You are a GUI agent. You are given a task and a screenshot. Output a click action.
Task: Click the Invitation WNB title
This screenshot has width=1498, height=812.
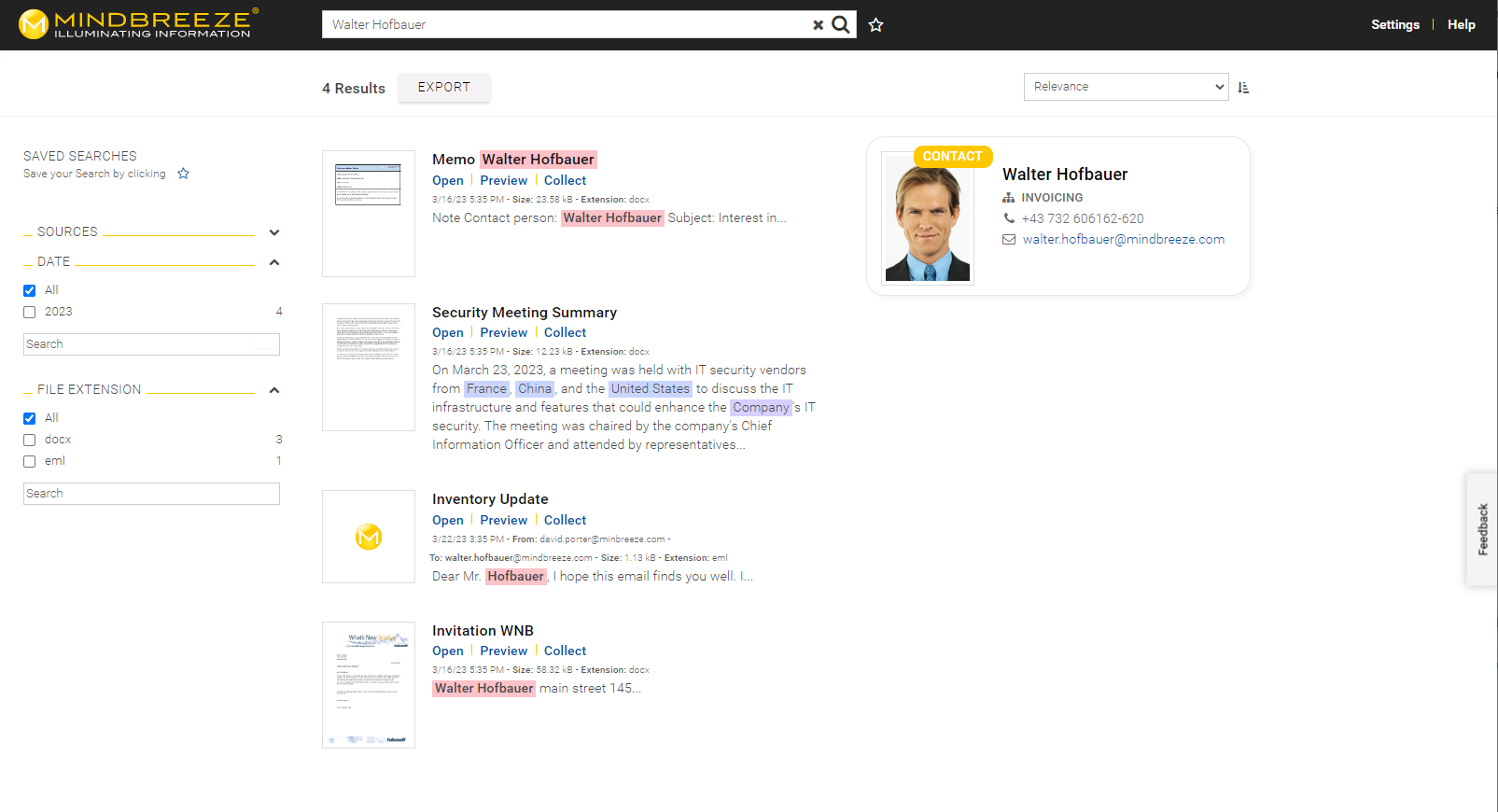(483, 631)
